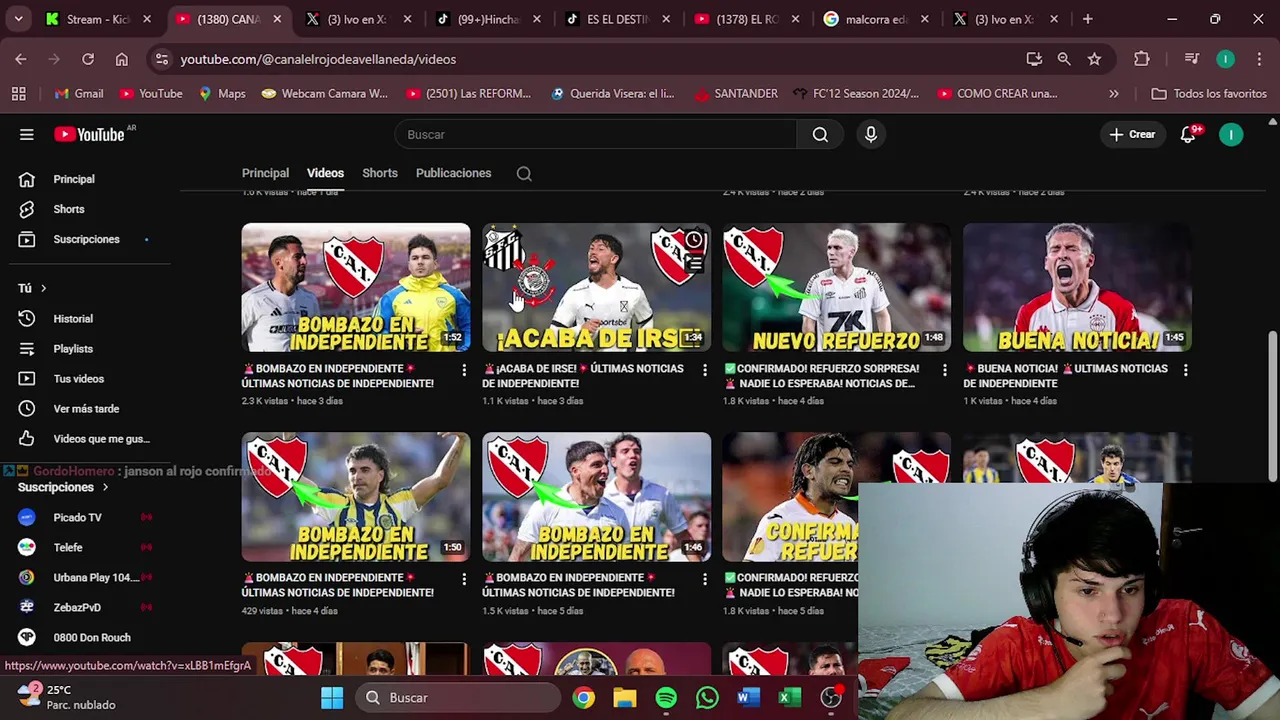
Task: Switch to the Stream - Kick browser tab
Action: (x=99, y=19)
